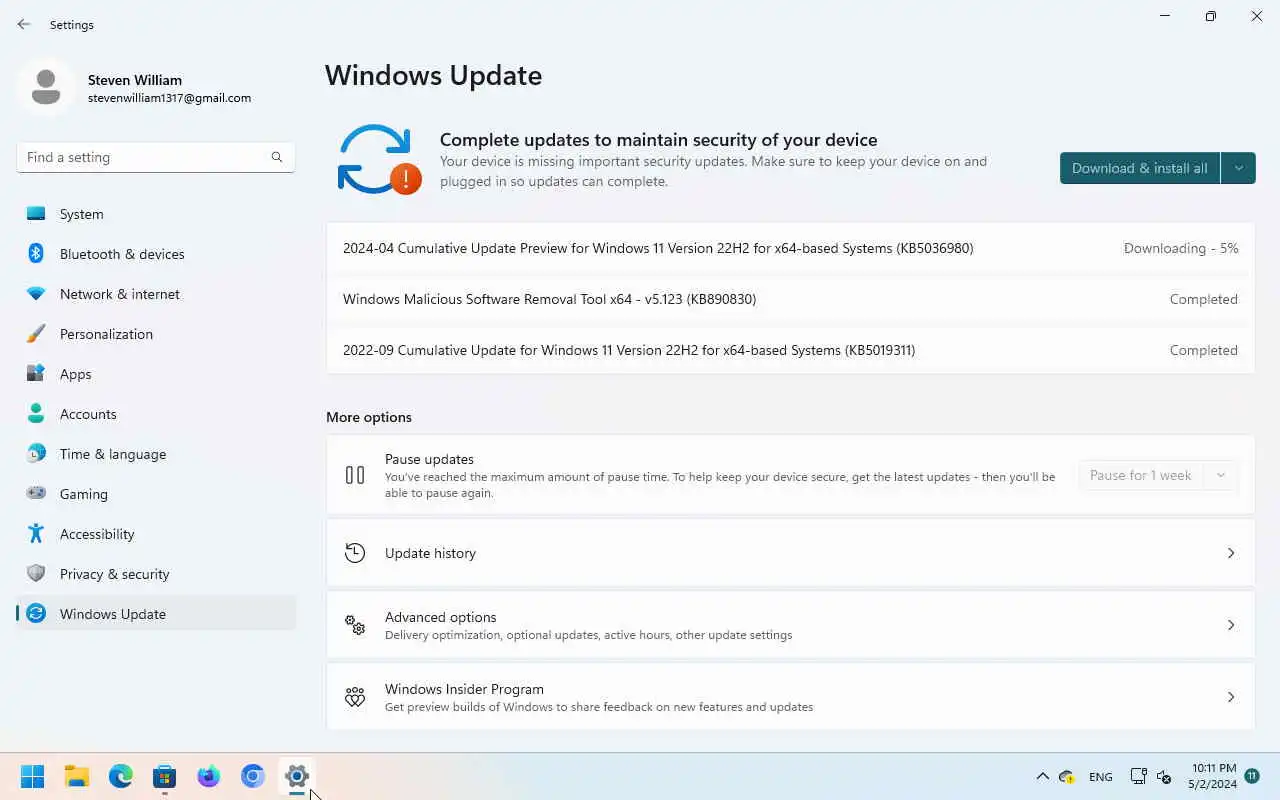Navigate to Personalization settings
Image resolution: width=1280 pixels, height=800 pixels.
[x=156, y=334]
